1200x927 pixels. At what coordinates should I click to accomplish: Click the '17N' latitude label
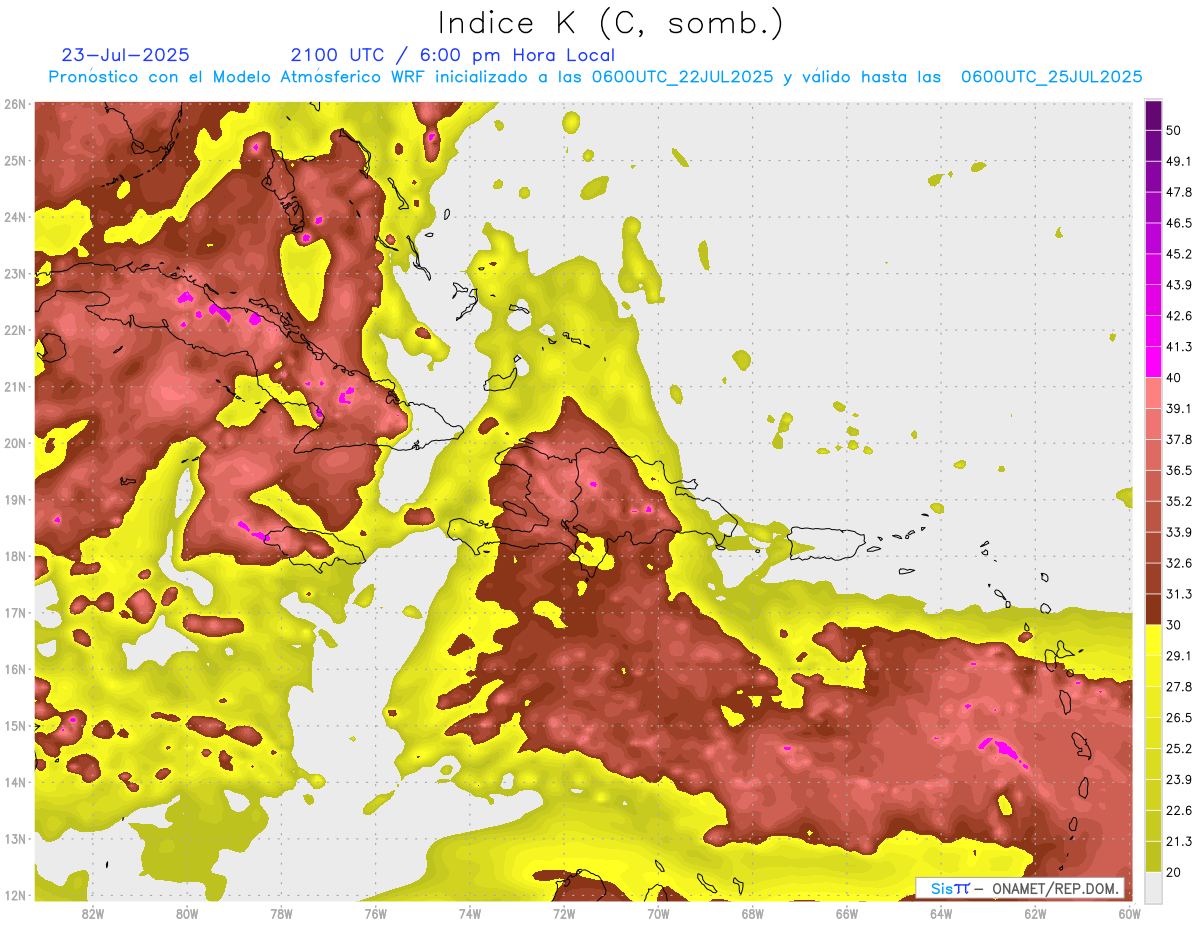14,612
